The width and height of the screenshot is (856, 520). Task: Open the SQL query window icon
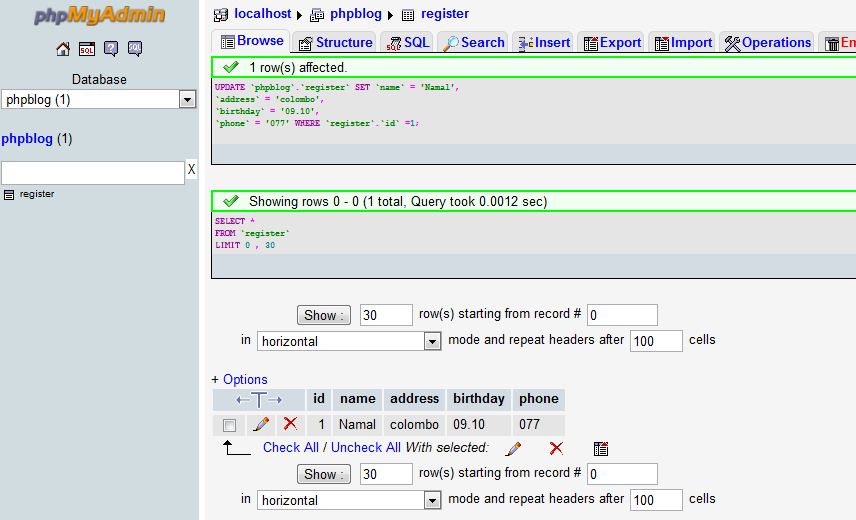coord(87,49)
